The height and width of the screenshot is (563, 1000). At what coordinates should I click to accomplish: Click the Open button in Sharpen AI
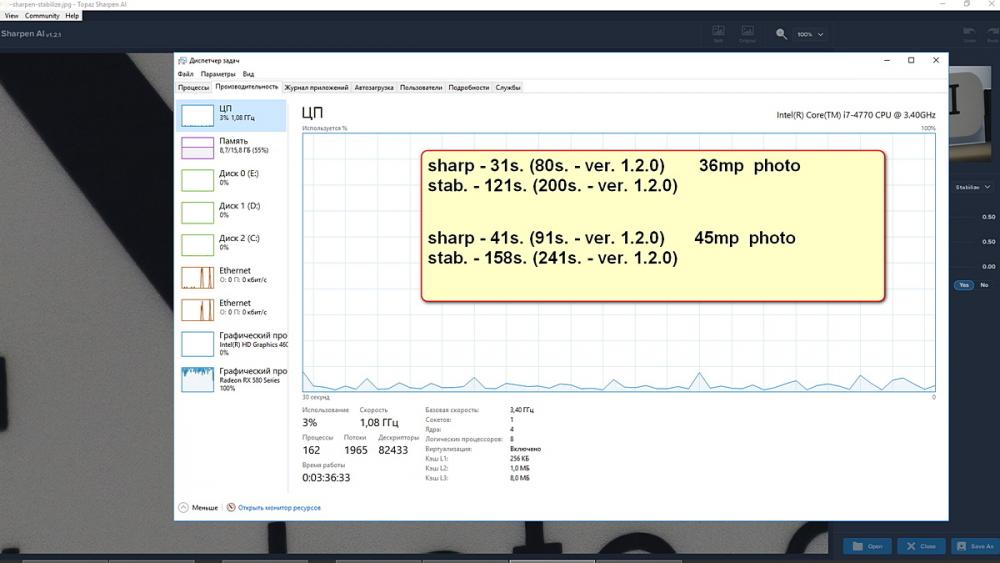tap(868, 546)
